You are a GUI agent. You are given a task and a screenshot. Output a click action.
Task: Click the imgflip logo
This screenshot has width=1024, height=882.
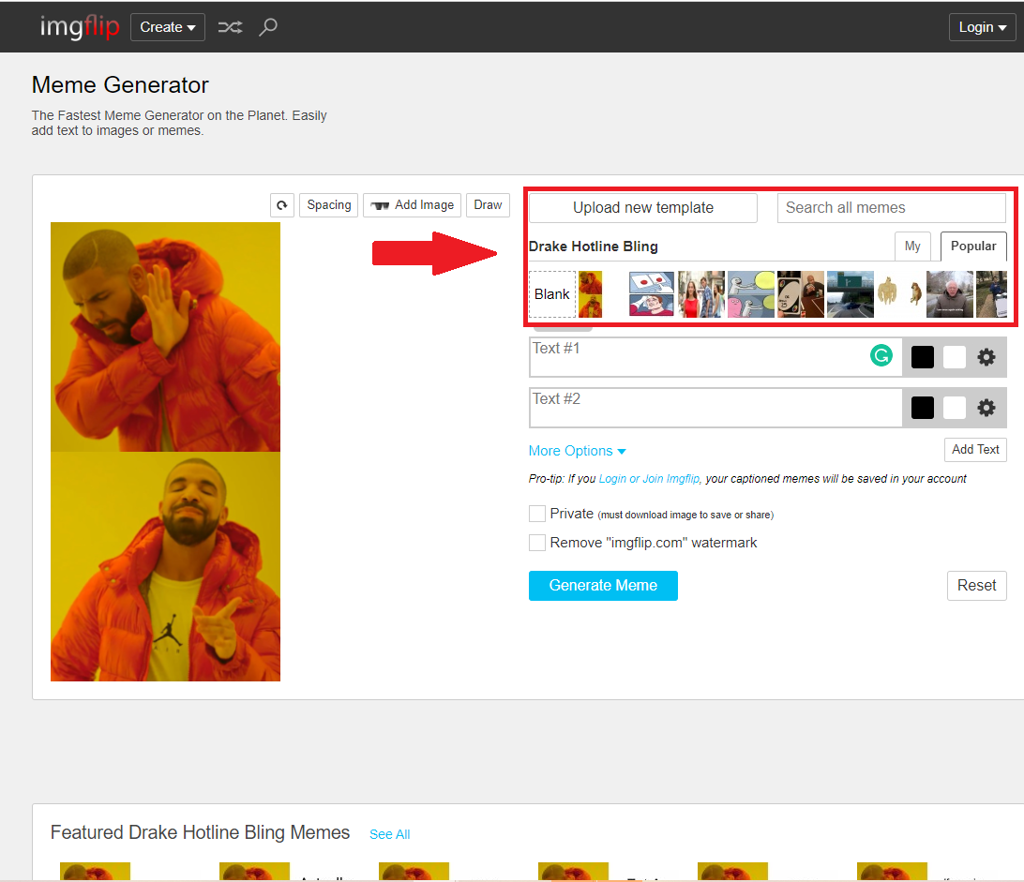click(80, 27)
